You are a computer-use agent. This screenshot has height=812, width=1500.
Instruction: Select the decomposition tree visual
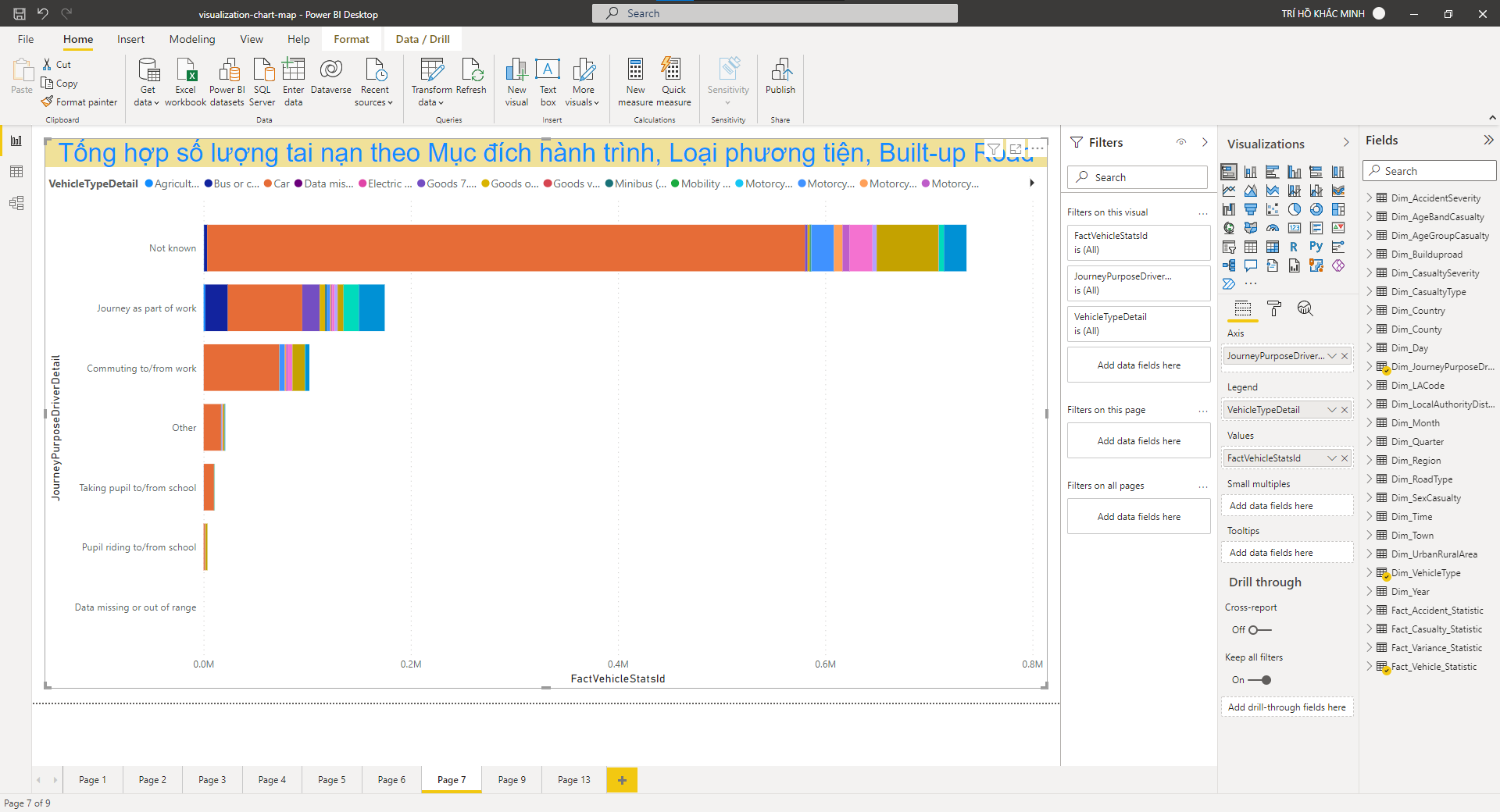(1229, 265)
